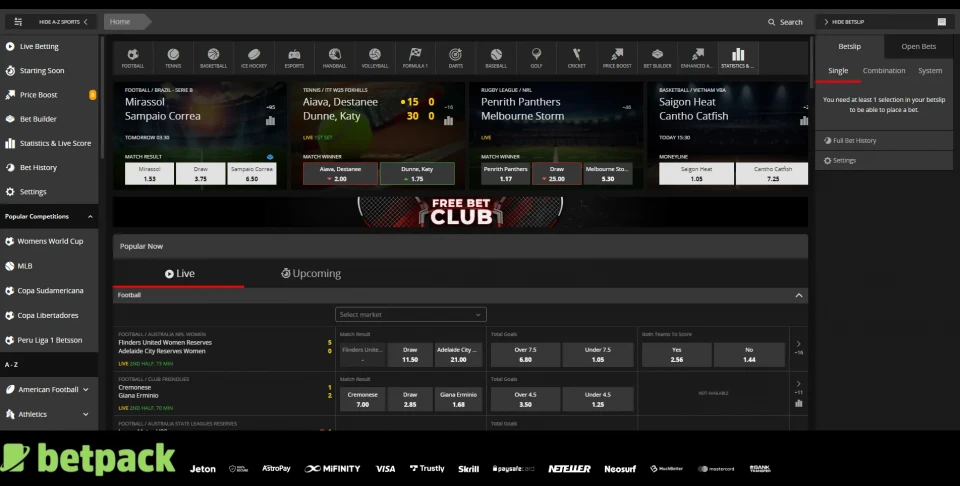Expand more markets for Flinders United match
The height and width of the screenshot is (486, 960).
[798, 344]
